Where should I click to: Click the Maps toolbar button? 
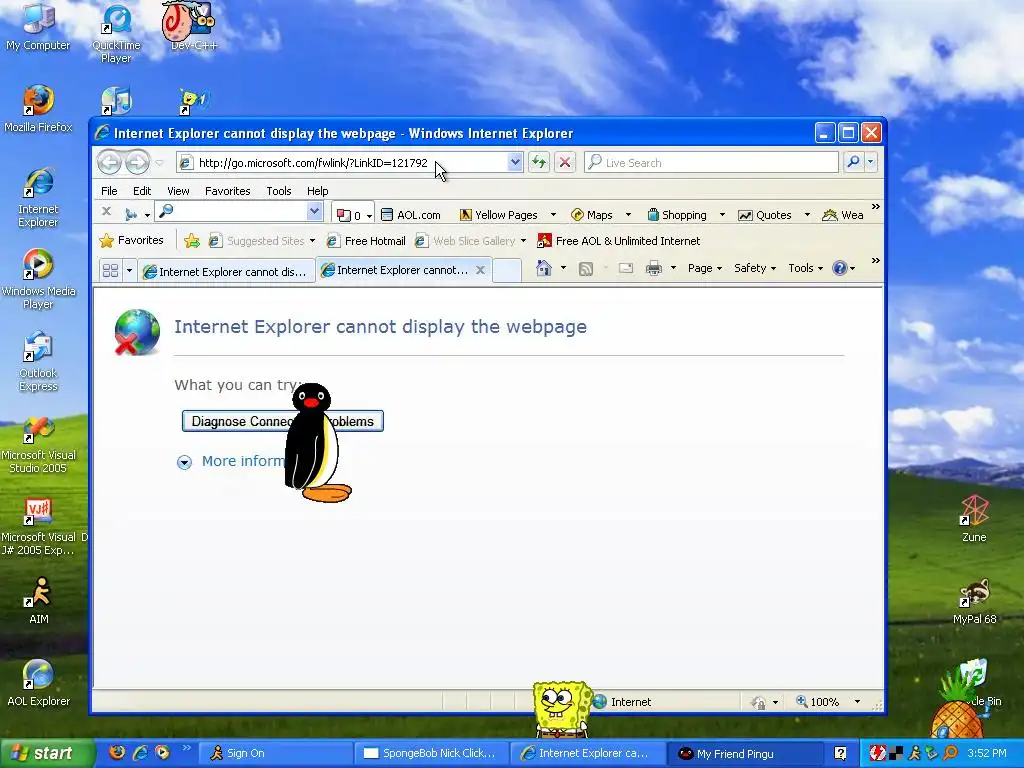(x=592, y=215)
